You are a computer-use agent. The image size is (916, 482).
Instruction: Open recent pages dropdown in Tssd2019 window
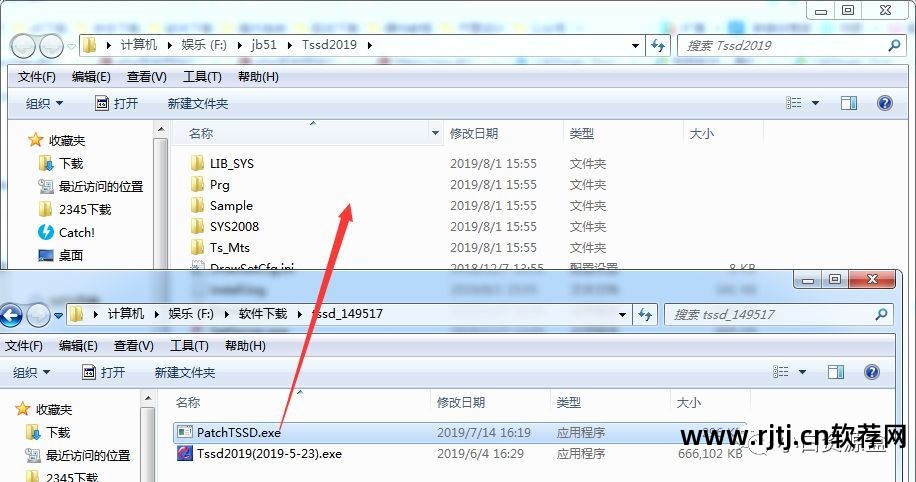coord(71,46)
